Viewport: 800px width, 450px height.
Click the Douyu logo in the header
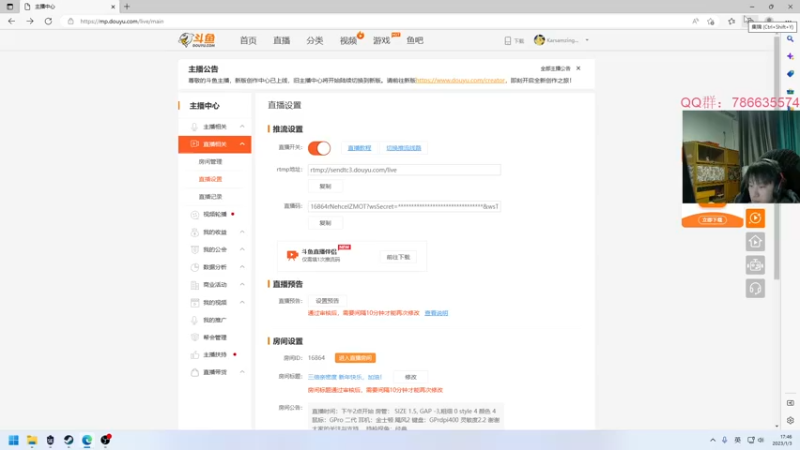tap(197, 40)
